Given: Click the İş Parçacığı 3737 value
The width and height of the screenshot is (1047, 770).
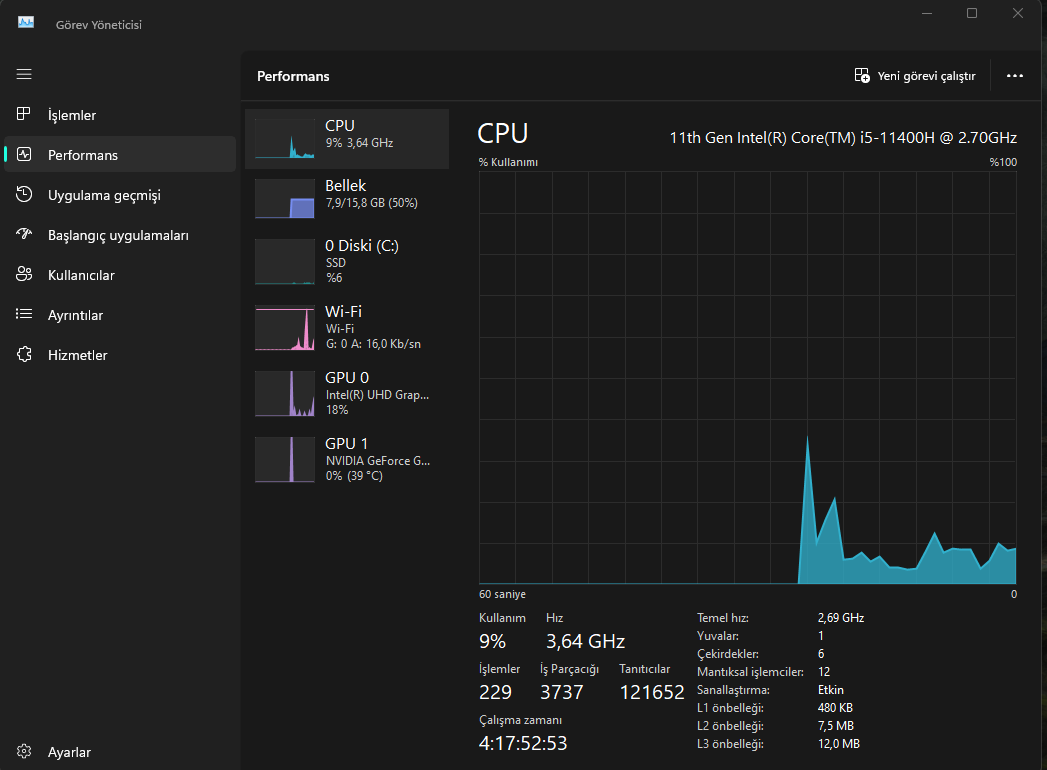Looking at the screenshot, I should pyautogui.click(x=562, y=692).
